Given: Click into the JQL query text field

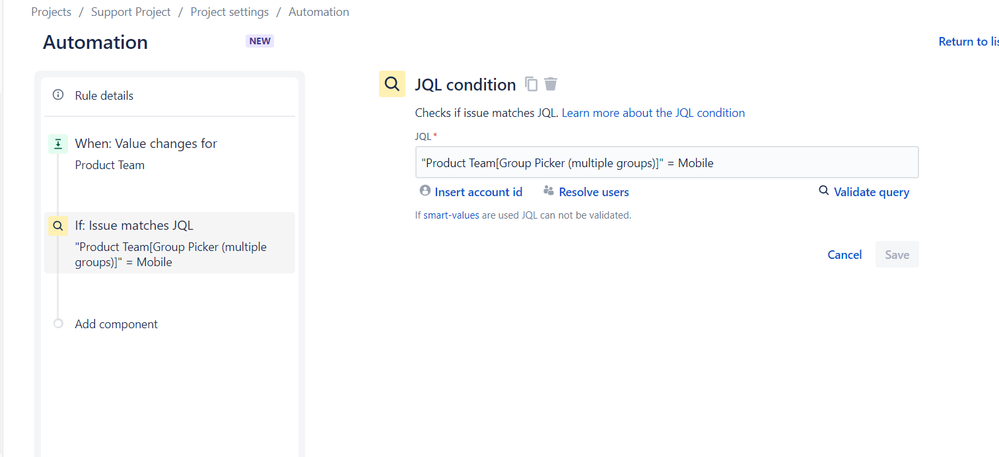Looking at the screenshot, I should pos(666,163).
